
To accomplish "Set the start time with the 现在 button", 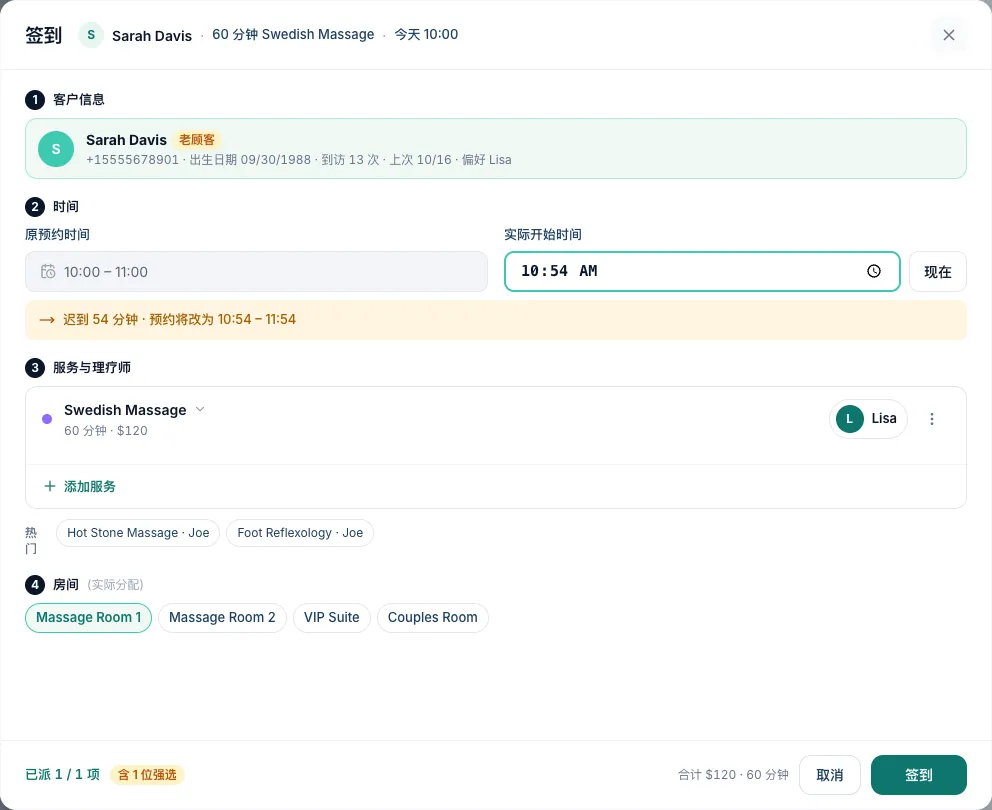I will pyautogui.click(x=938, y=271).
